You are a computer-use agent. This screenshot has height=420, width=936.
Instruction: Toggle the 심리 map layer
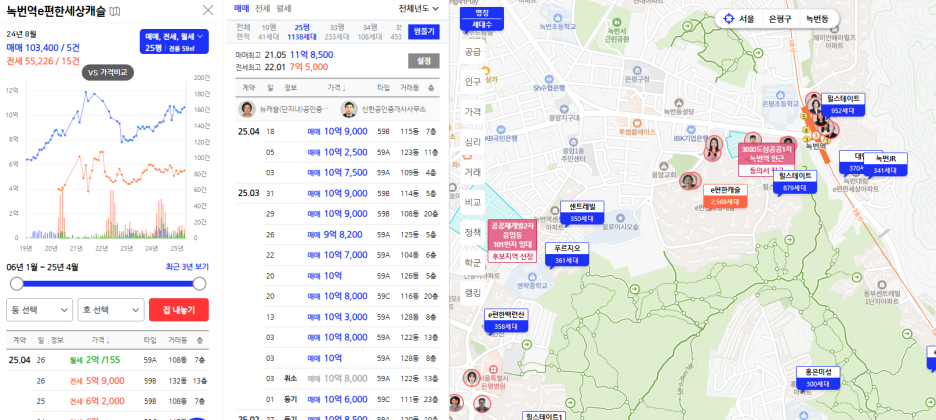tap(473, 142)
